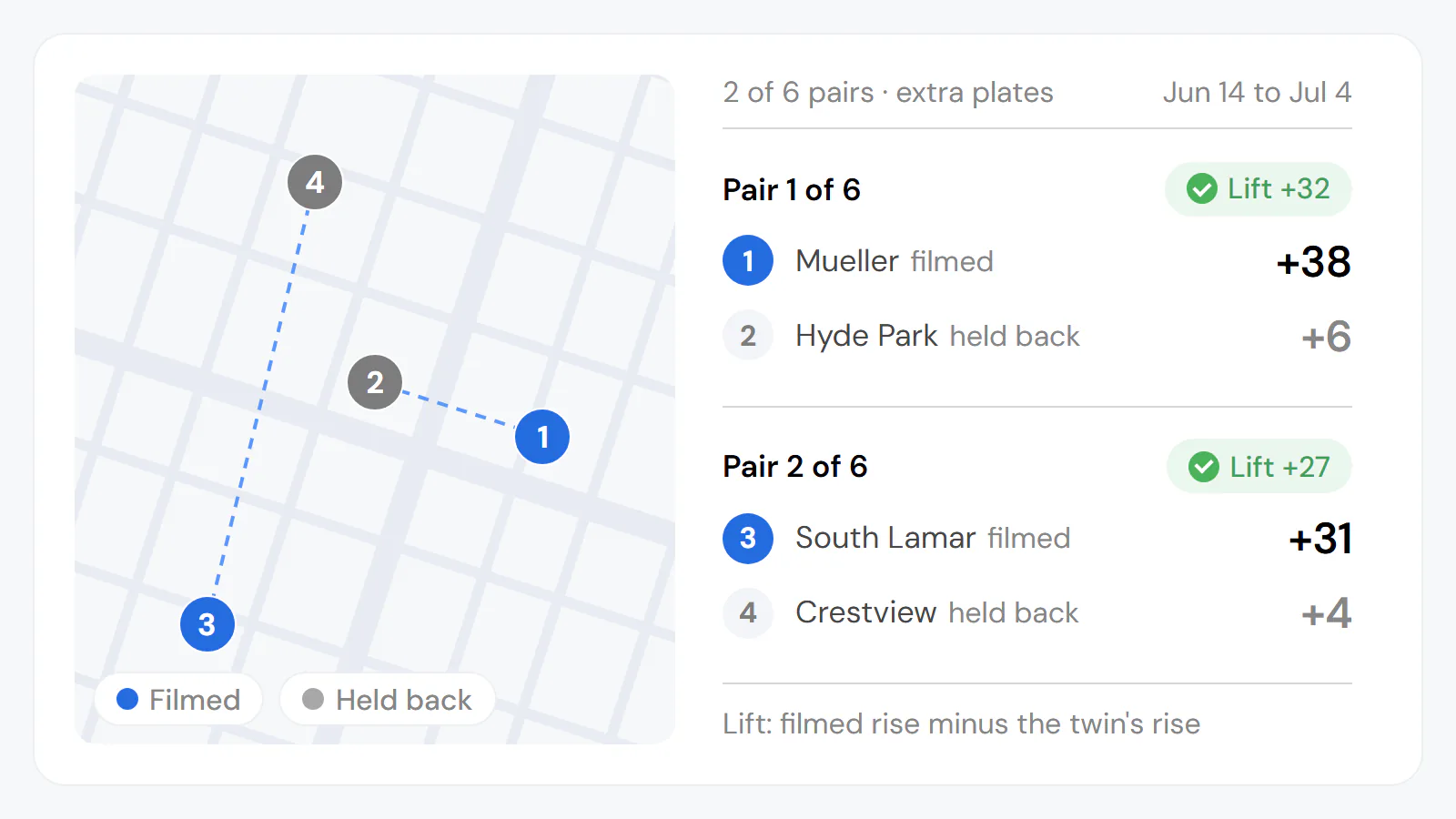Click the 2 badge beside Hyde Park
This screenshot has width=1456, height=819.
pos(748,335)
